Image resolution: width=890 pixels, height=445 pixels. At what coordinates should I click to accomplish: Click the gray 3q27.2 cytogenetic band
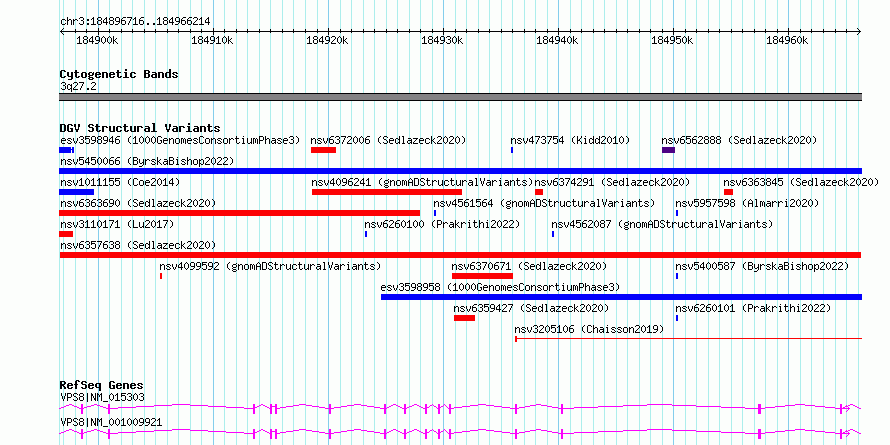point(461,97)
